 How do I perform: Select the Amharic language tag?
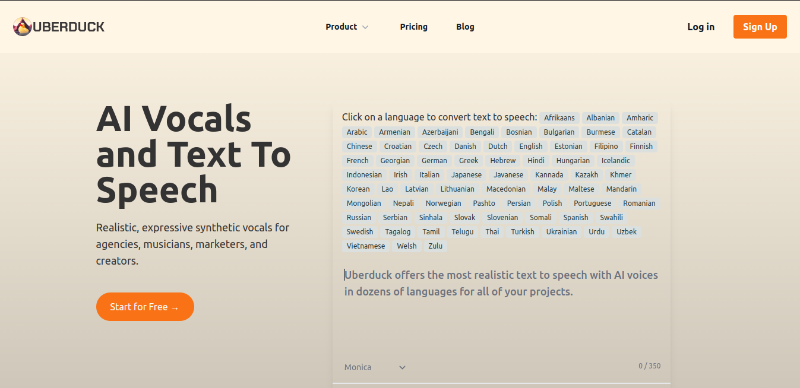pyautogui.click(x=640, y=118)
